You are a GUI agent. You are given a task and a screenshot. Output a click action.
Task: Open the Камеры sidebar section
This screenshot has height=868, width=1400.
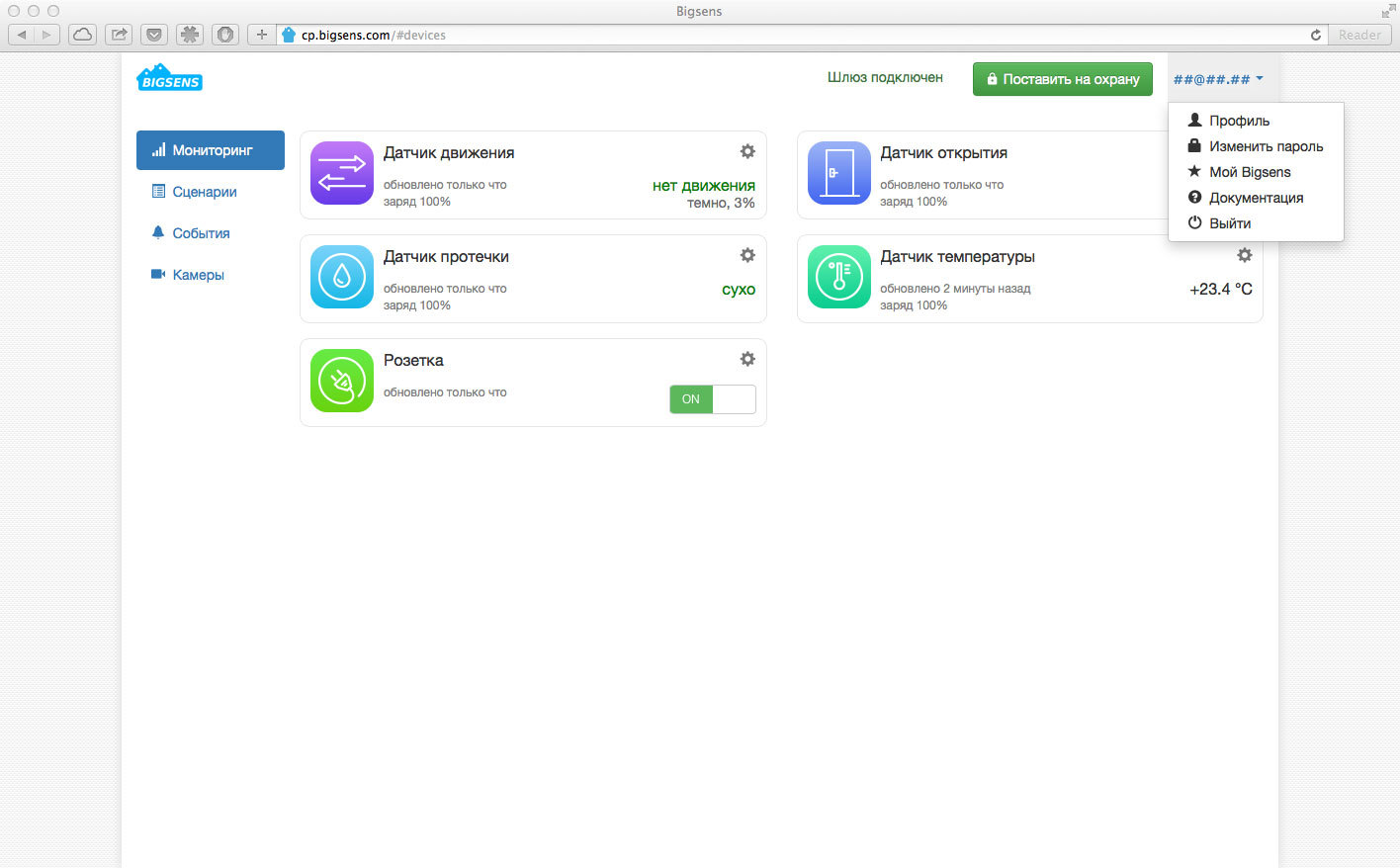(211, 275)
